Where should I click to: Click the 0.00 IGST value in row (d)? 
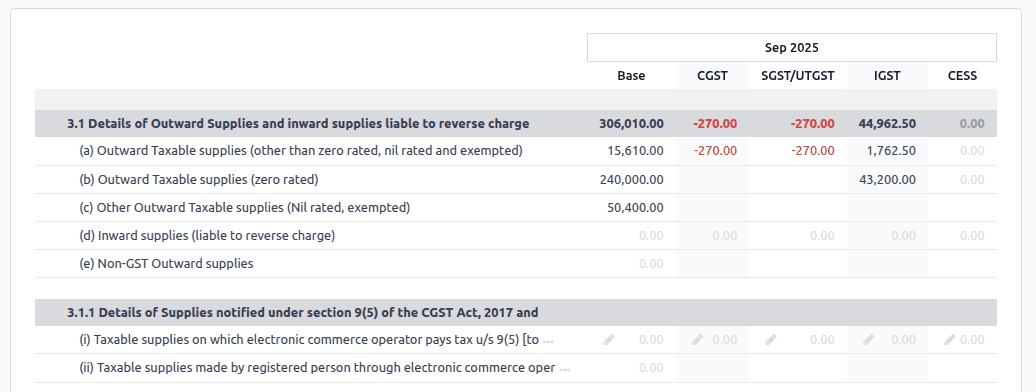903,235
